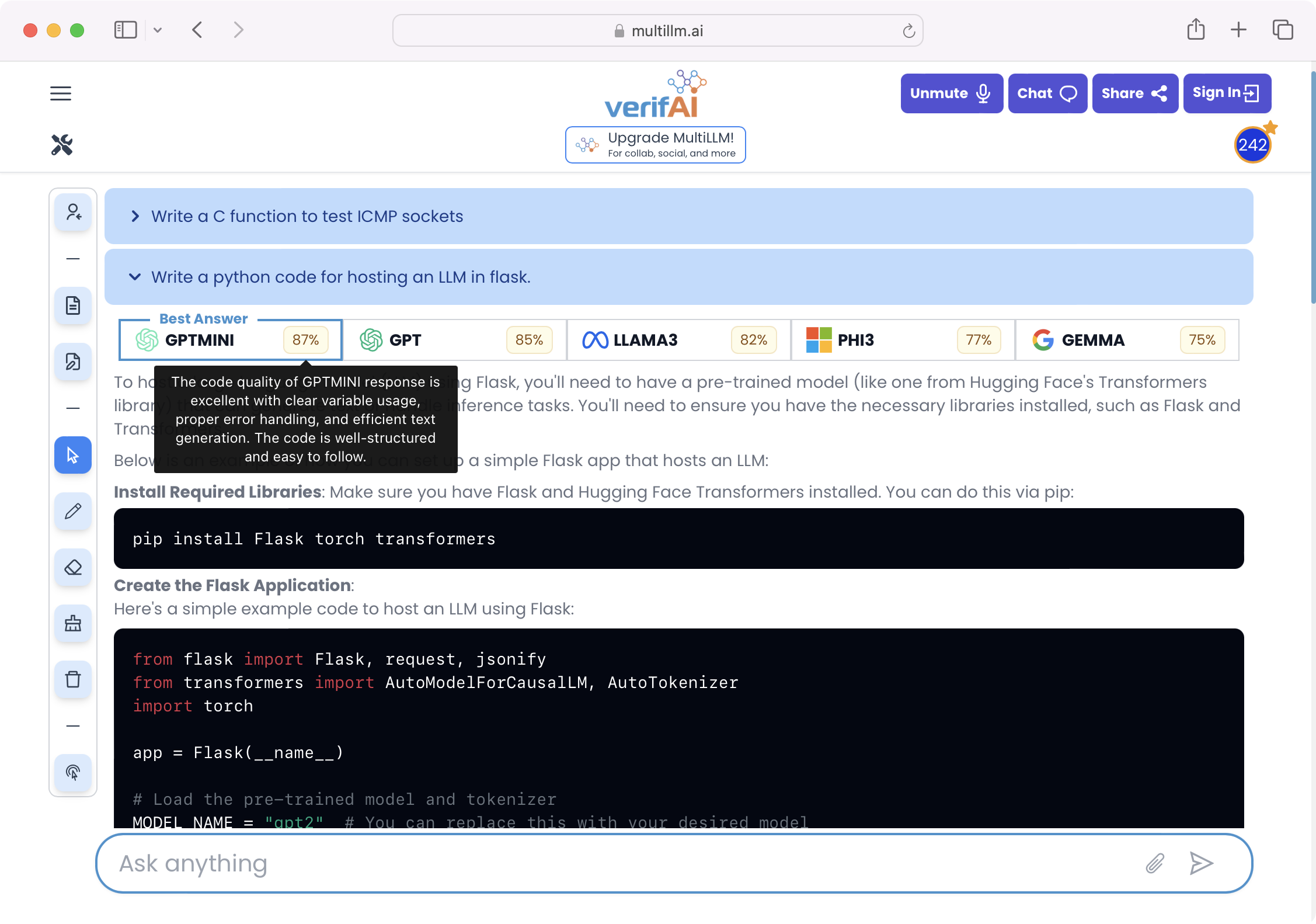Click the Upgrade MultiLLM button

pos(656,143)
